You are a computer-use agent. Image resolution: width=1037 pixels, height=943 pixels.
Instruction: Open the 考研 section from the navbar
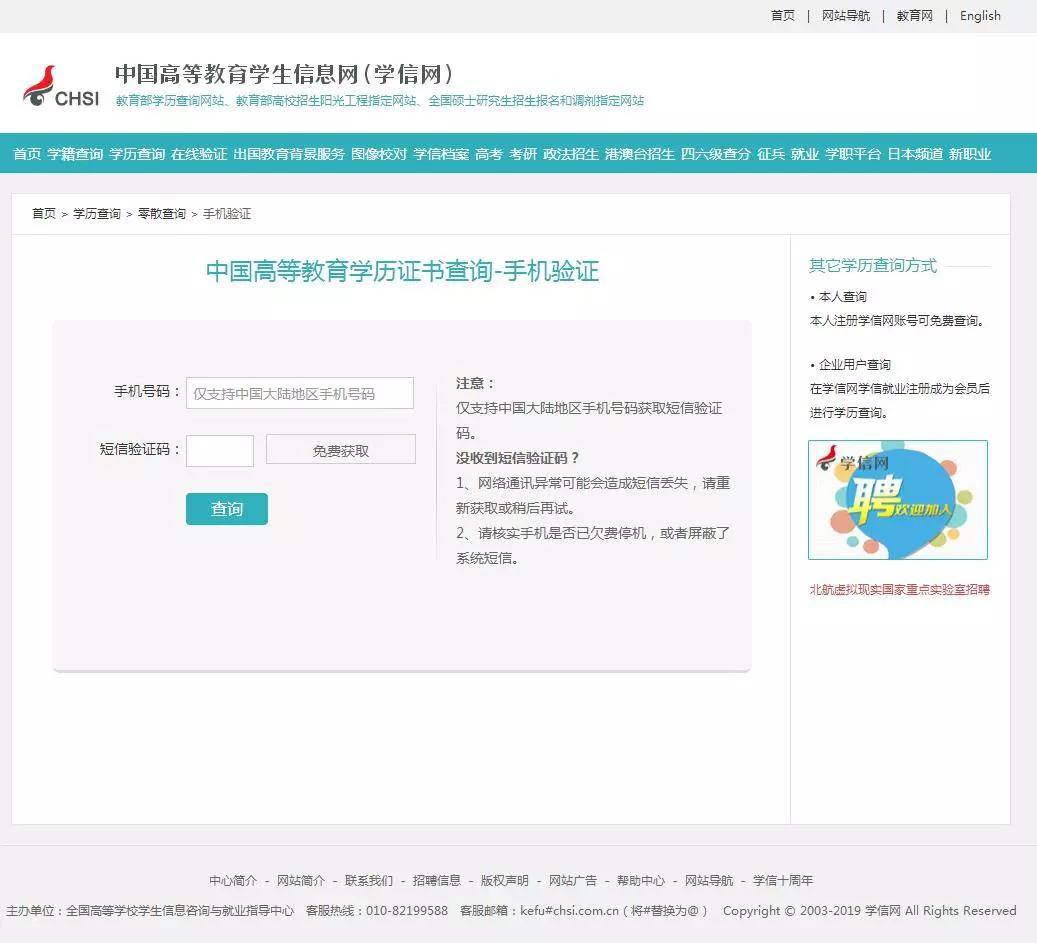522,155
